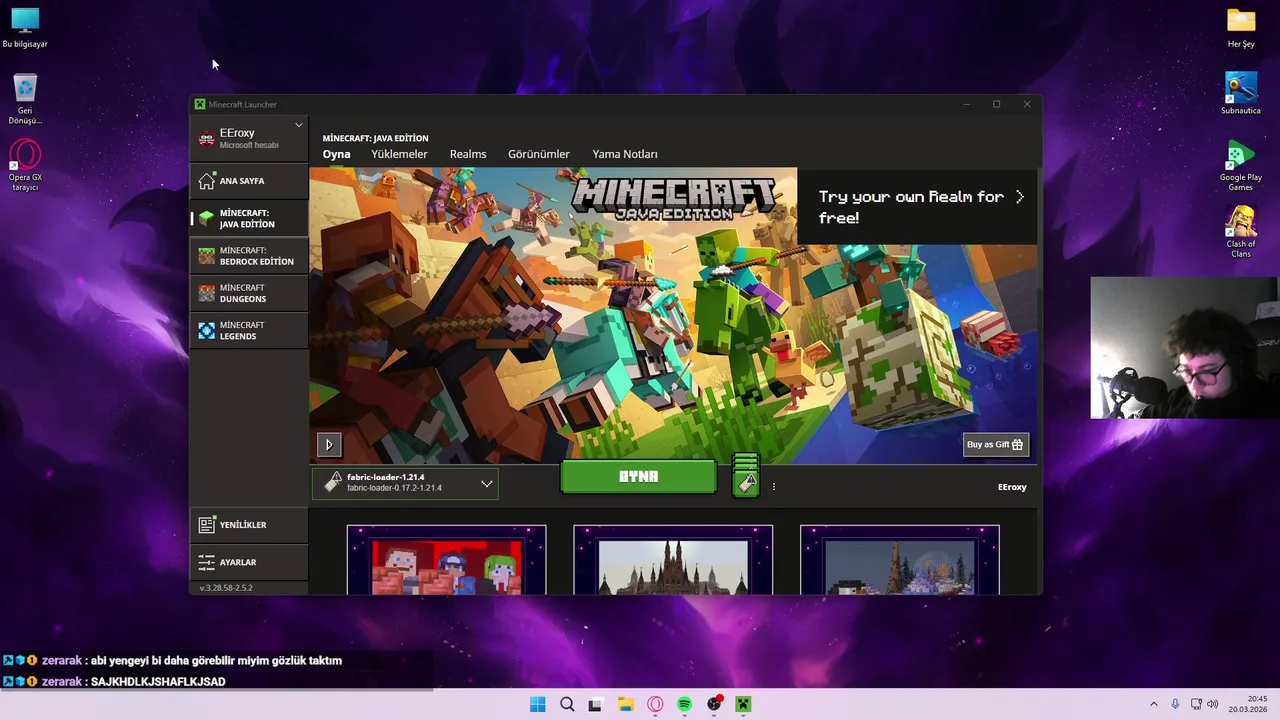Screen dimensions: 1280x720
Task: Switch to the Yama Notları tab
Action: pos(625,154)
